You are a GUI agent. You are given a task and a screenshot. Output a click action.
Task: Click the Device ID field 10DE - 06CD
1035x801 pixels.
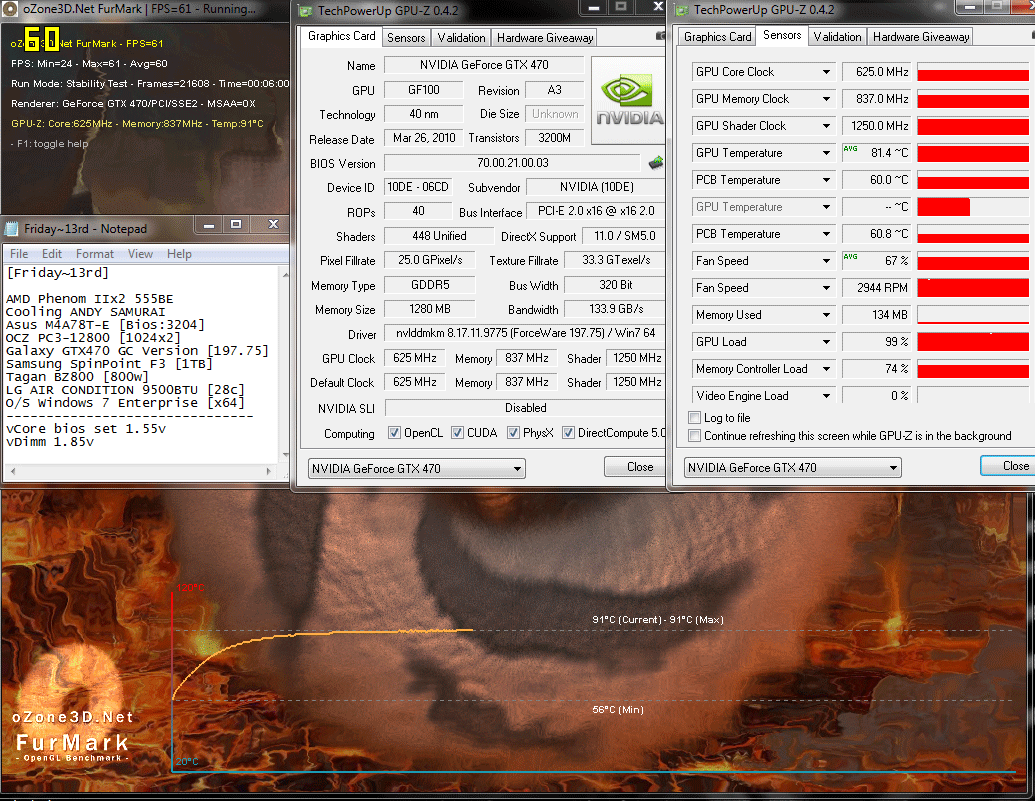pyautogui.click(x=418, y=187)
